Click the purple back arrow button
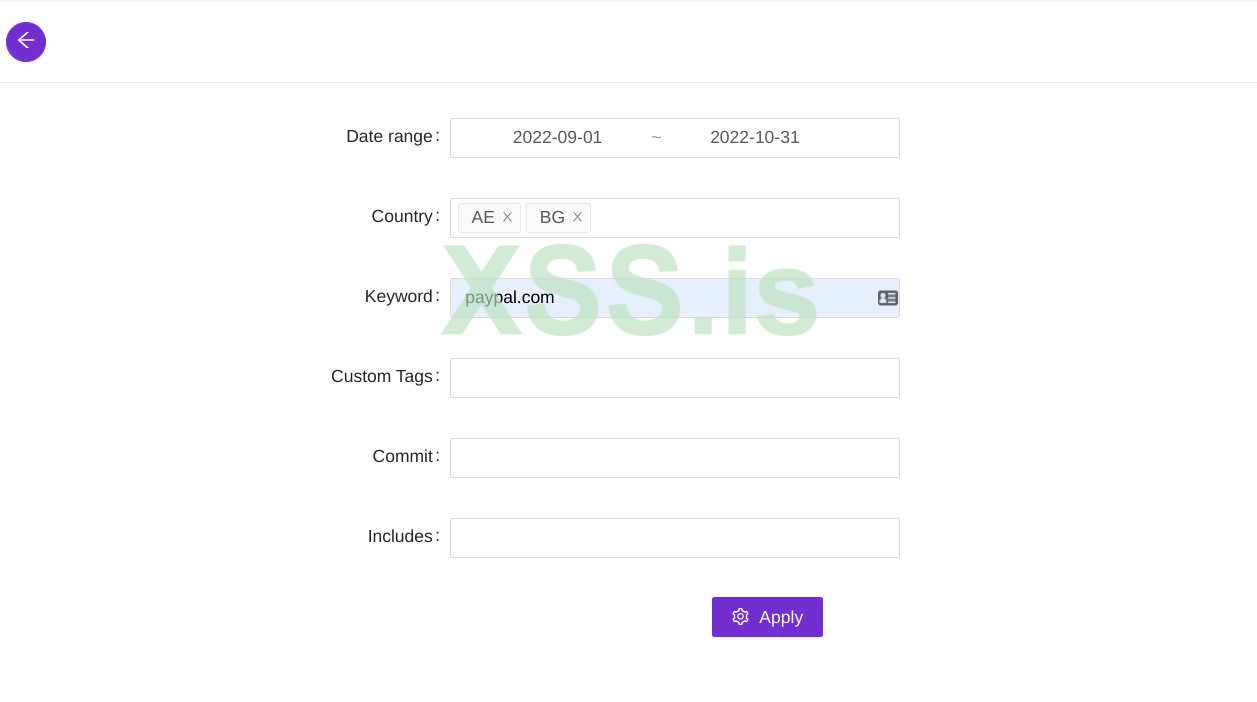Viewport: 1257px width, 702px height. point(26,42)
